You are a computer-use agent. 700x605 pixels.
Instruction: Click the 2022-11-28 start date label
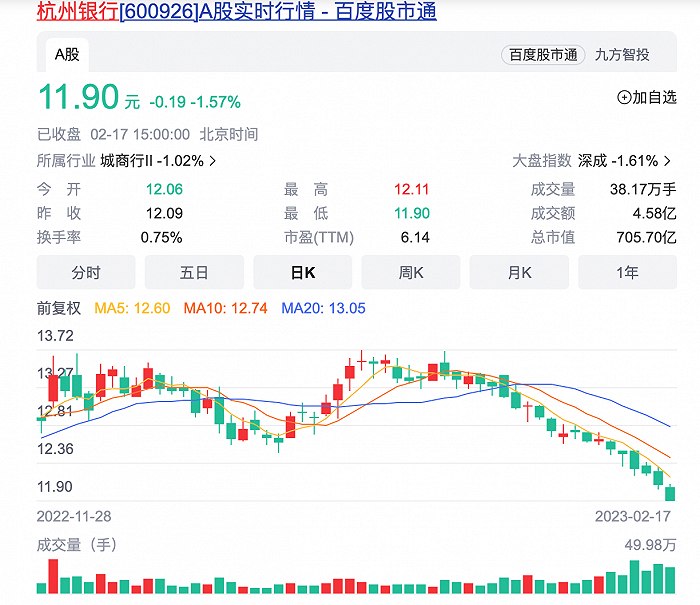click(x=74, y=517)
